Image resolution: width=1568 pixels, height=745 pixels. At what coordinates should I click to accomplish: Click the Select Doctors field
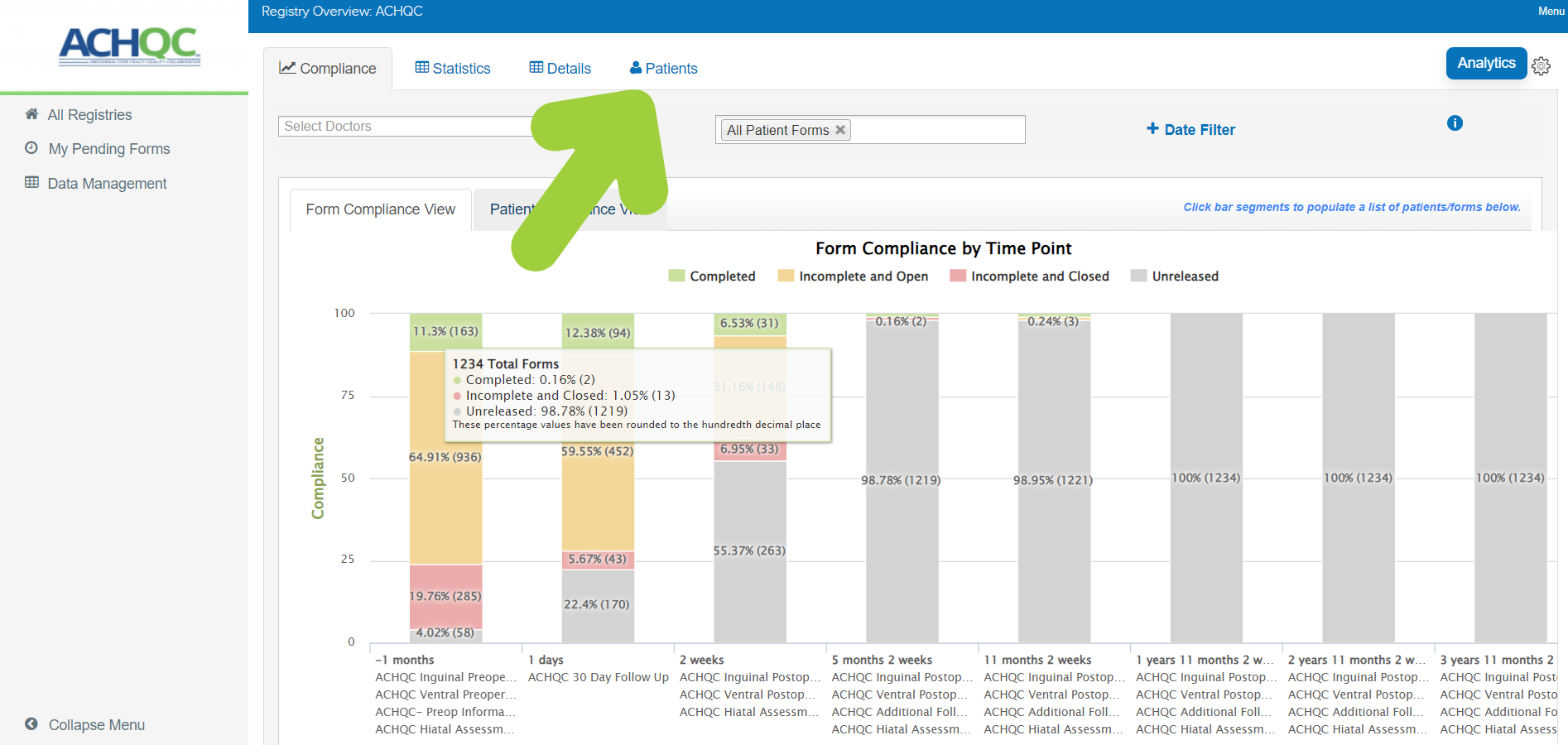click(x=406, y=126)
